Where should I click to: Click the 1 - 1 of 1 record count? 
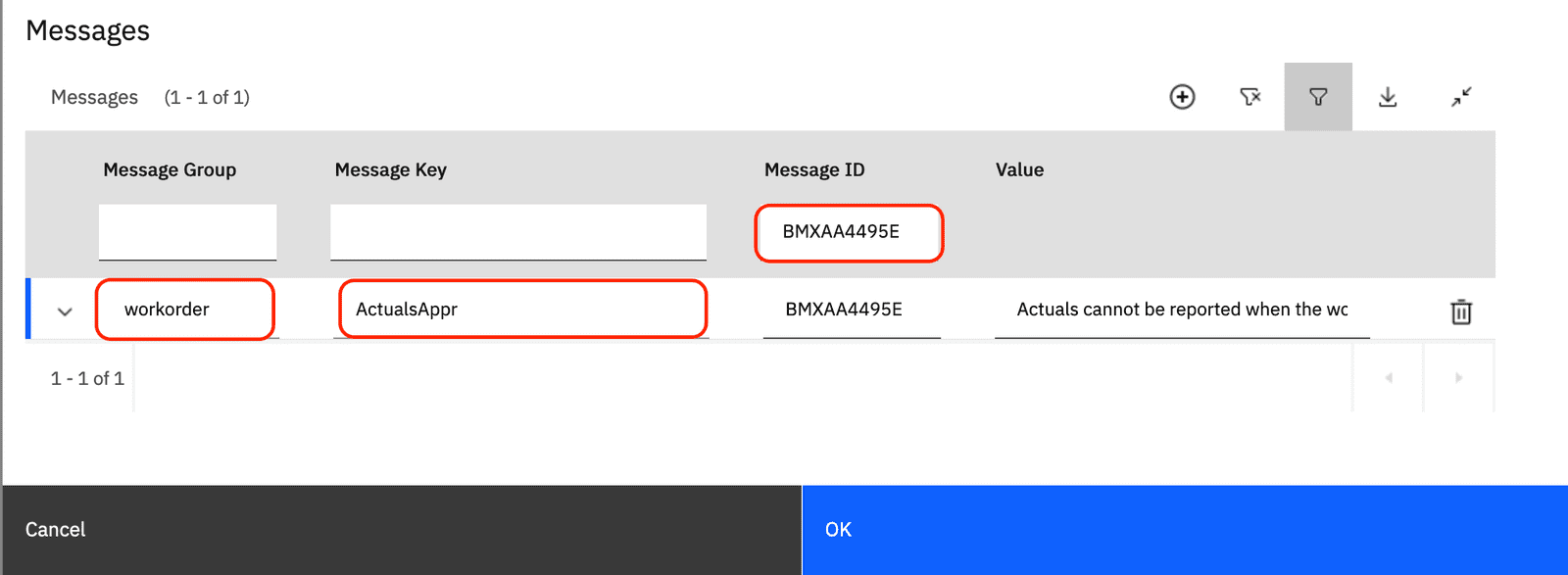click(86, 377)
